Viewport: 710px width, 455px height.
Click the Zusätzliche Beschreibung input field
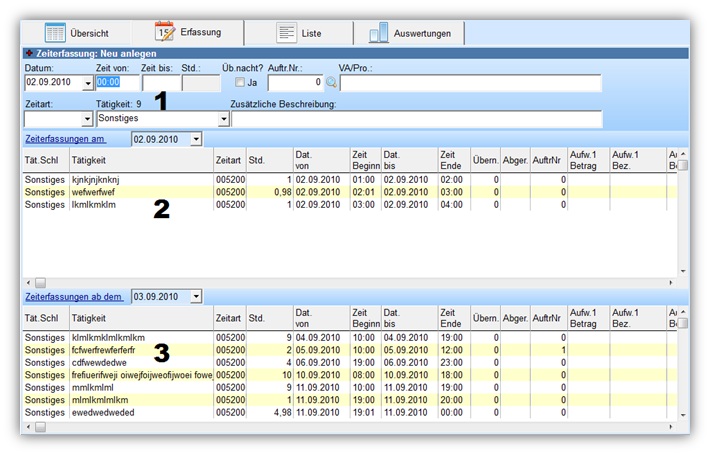417,119
